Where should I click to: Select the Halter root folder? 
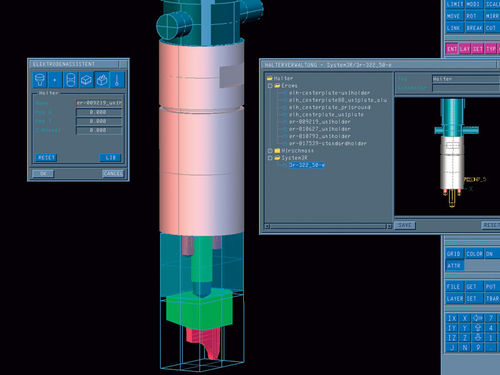point(280,78)
